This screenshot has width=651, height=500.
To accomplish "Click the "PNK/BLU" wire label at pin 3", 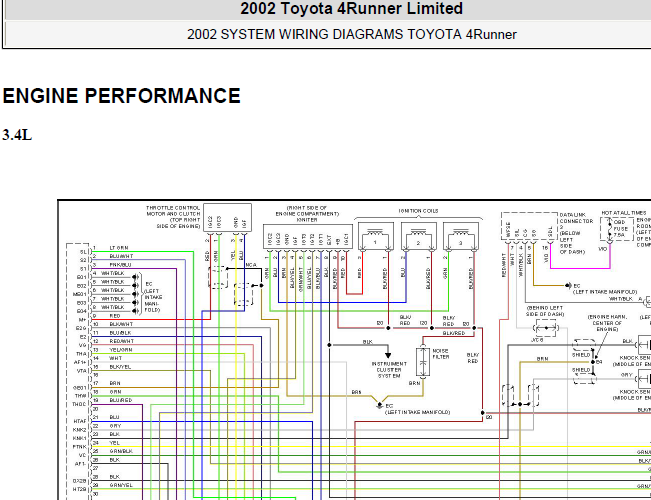I will tap(120, 265).
